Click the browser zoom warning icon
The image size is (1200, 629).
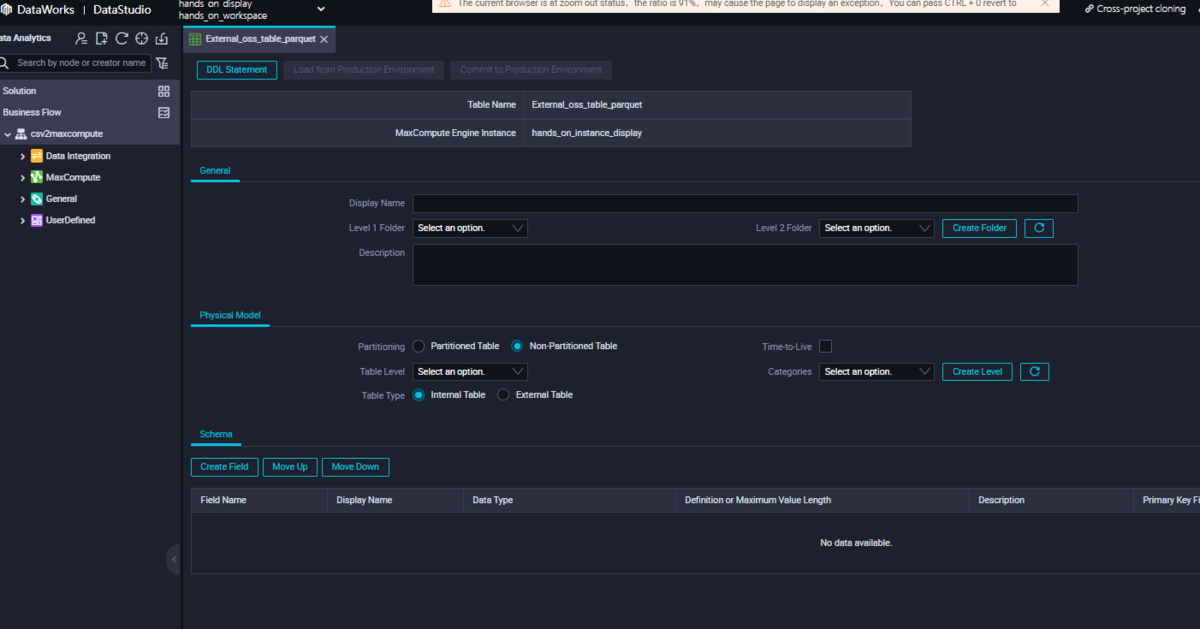point(444,3)
